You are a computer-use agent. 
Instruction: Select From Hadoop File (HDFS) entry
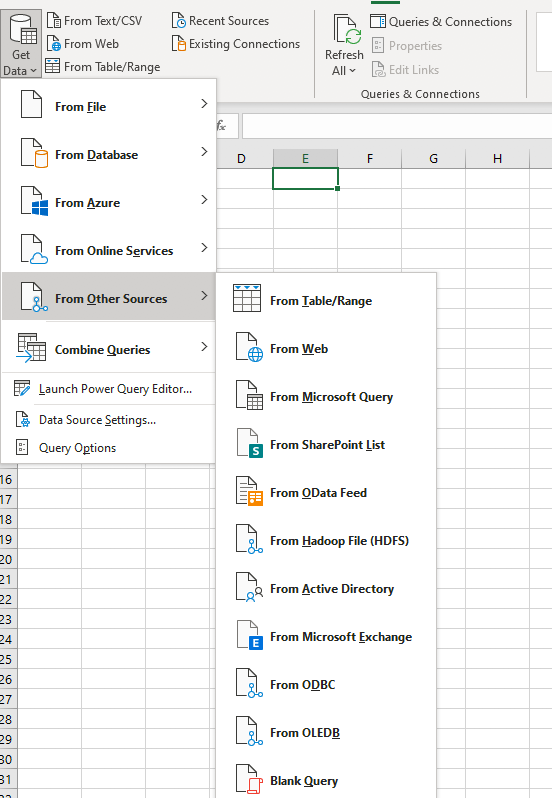326,540
